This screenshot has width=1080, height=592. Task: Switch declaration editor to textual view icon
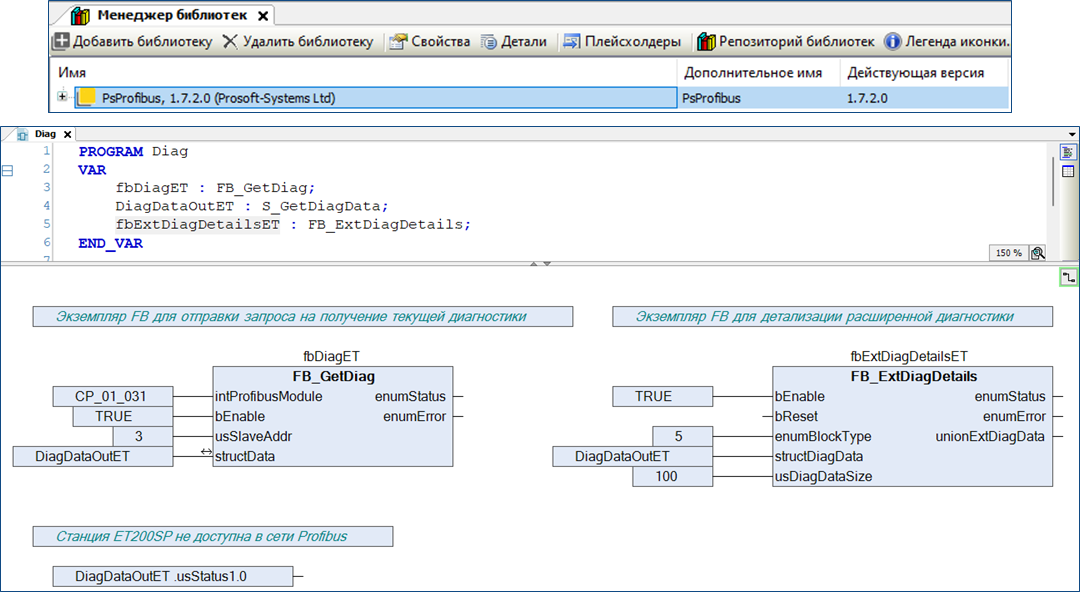pyautogui.click(x=1067, y=152)
